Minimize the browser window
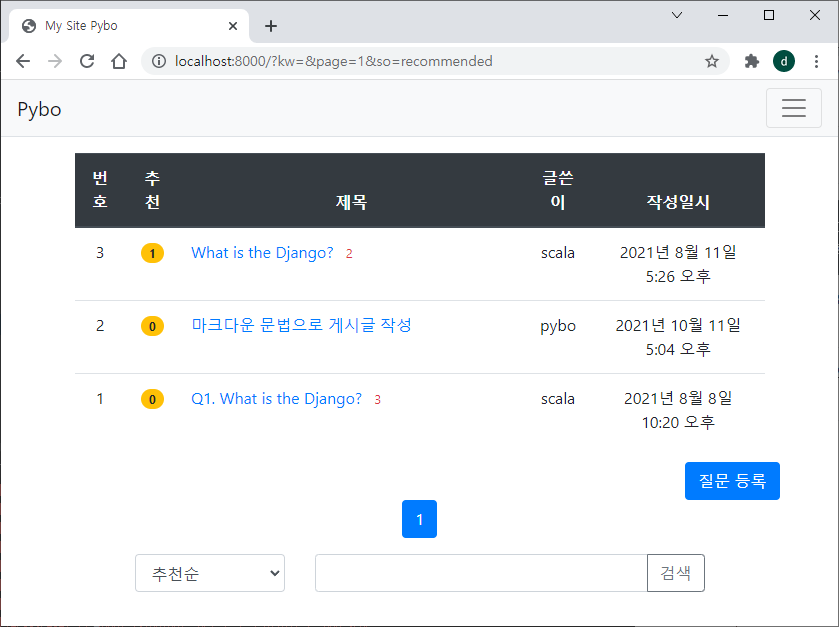The width and height of the screenshot is (839, 627). pos(723,15)
